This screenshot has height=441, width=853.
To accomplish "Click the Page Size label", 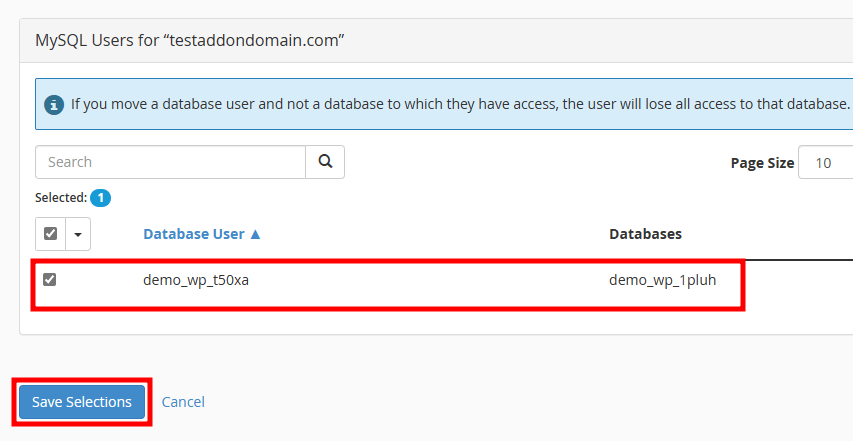I will (762, 163).
